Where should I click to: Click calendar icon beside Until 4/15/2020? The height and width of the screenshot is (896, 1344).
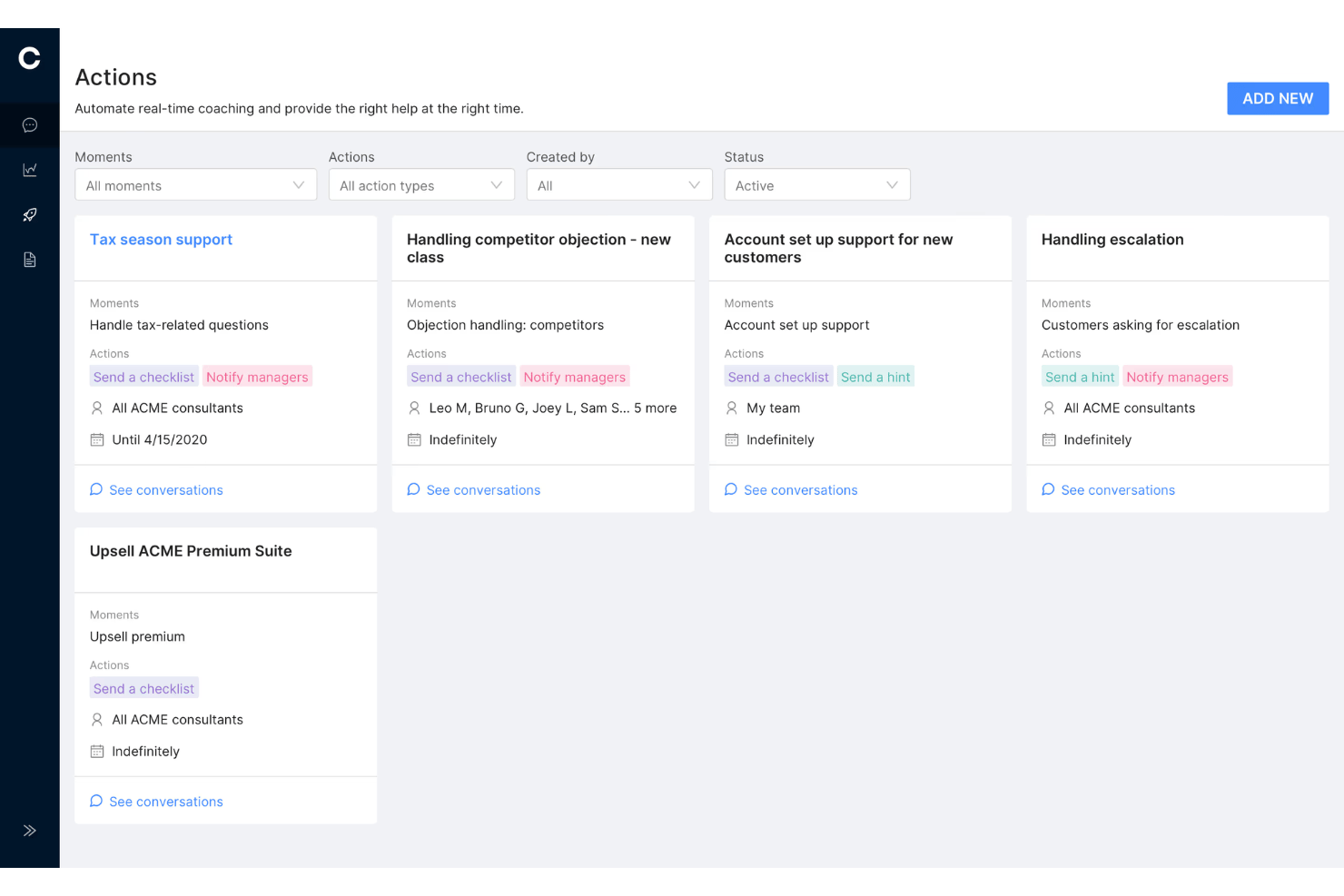click(x=97, y=439)
